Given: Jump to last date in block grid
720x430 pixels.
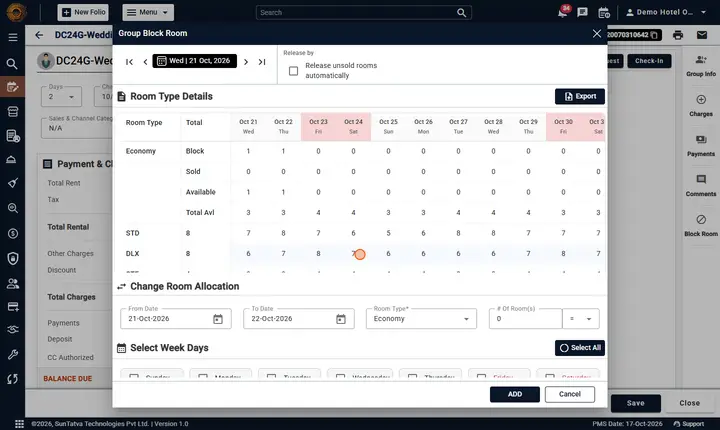Looking at the screenshot, I should pyautogui.click(x=262, y=62).
